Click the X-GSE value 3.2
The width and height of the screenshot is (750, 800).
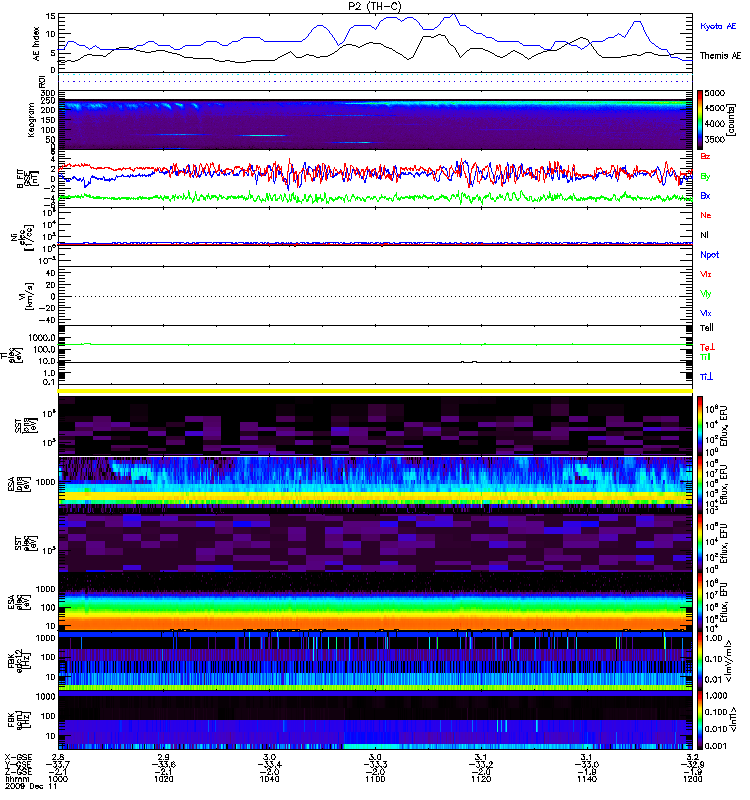[x=692, y=757]
